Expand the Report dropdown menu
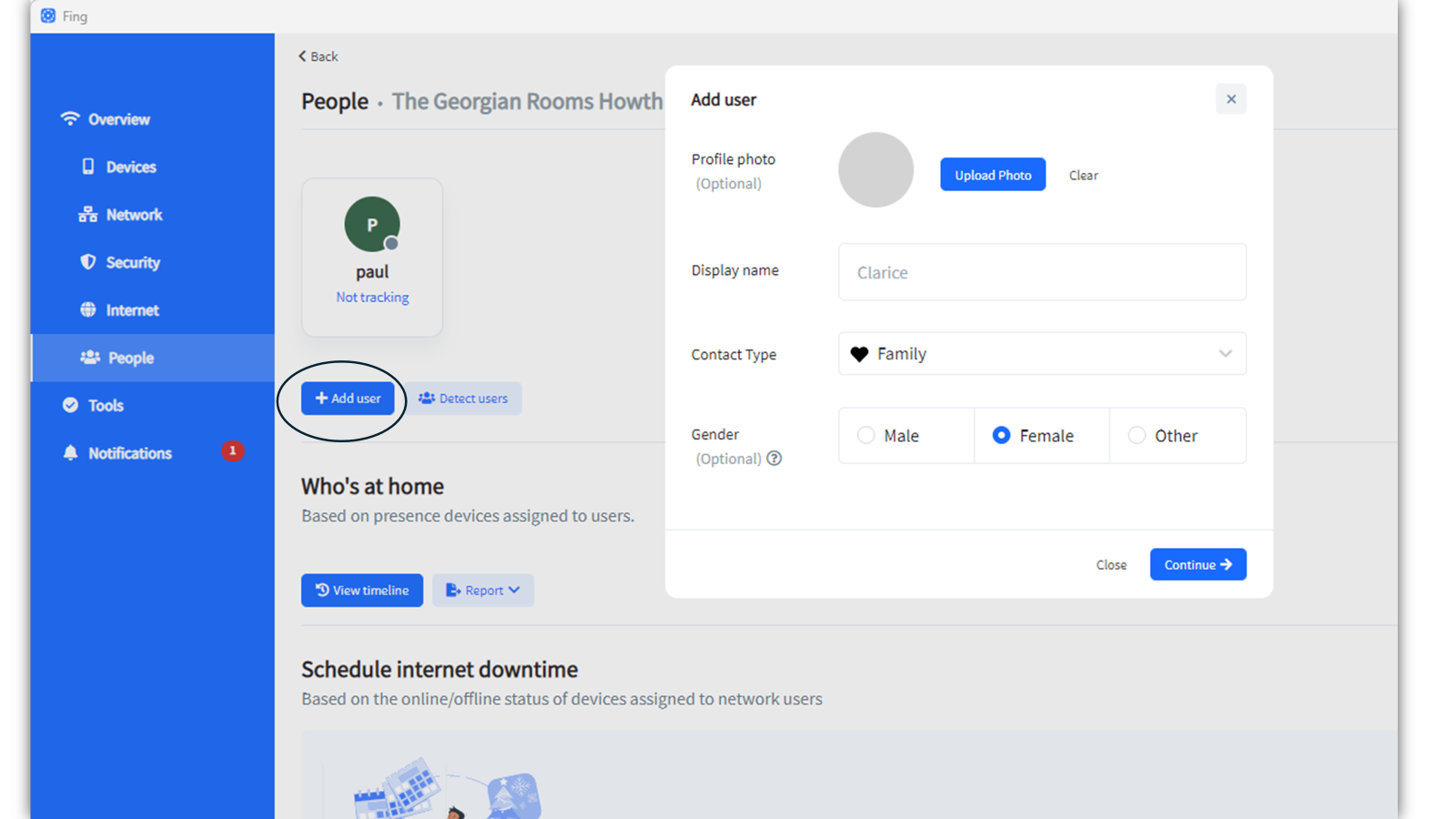 [x=482, y=590]
